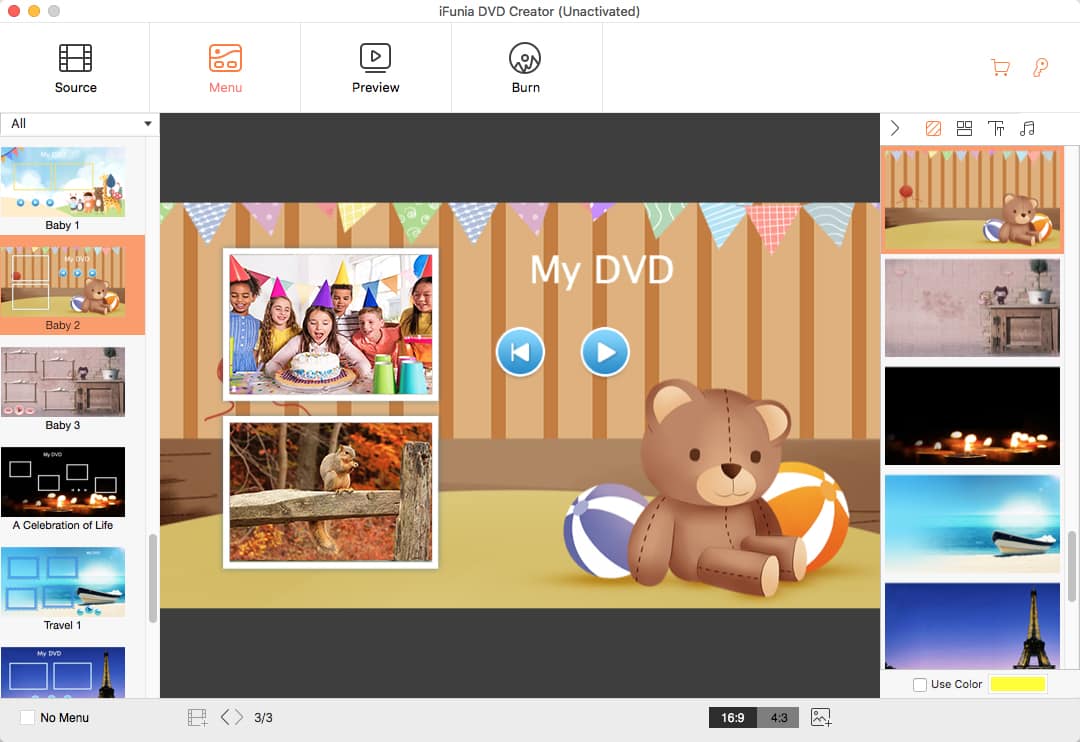Collapse the right panel with chevron arrow
The width and height of the screenshot is (1080, 742).
click(x=895, y=128)
